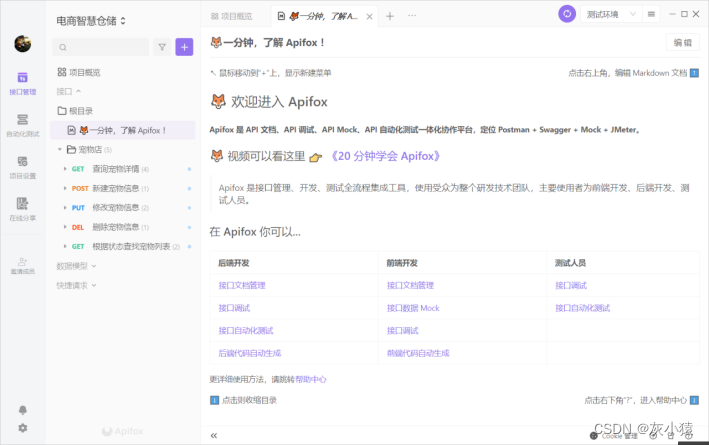This screenshot has width=709, height=445.
Task: Open 接口调试 under 测试人员
Action: tap(571, 285)
